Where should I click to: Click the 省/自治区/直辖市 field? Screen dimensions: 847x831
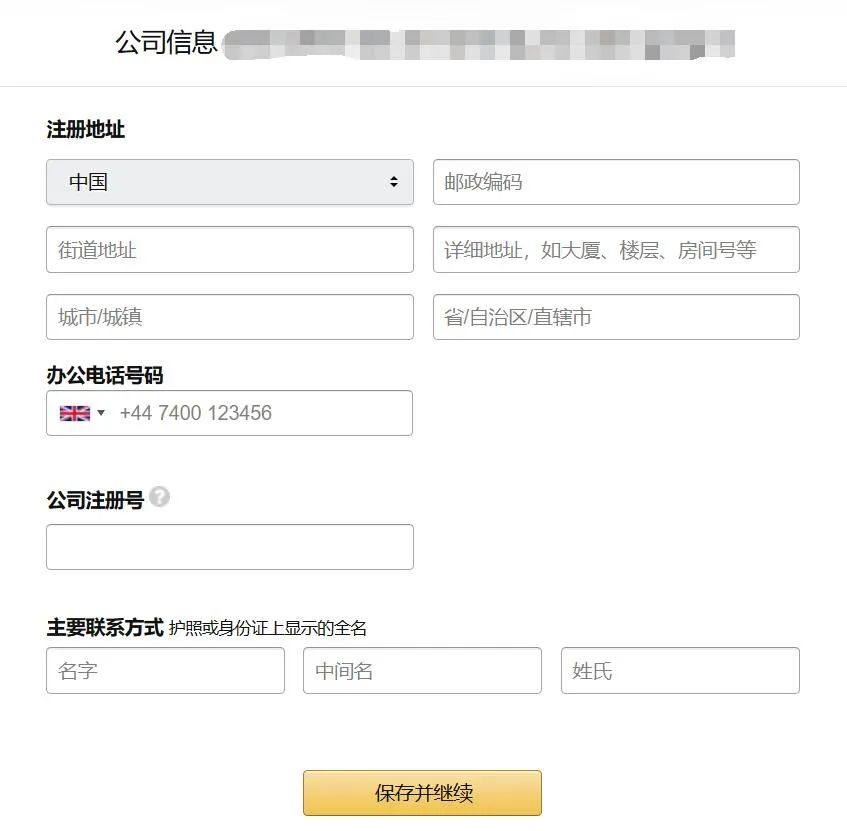[x=616, y=317]
